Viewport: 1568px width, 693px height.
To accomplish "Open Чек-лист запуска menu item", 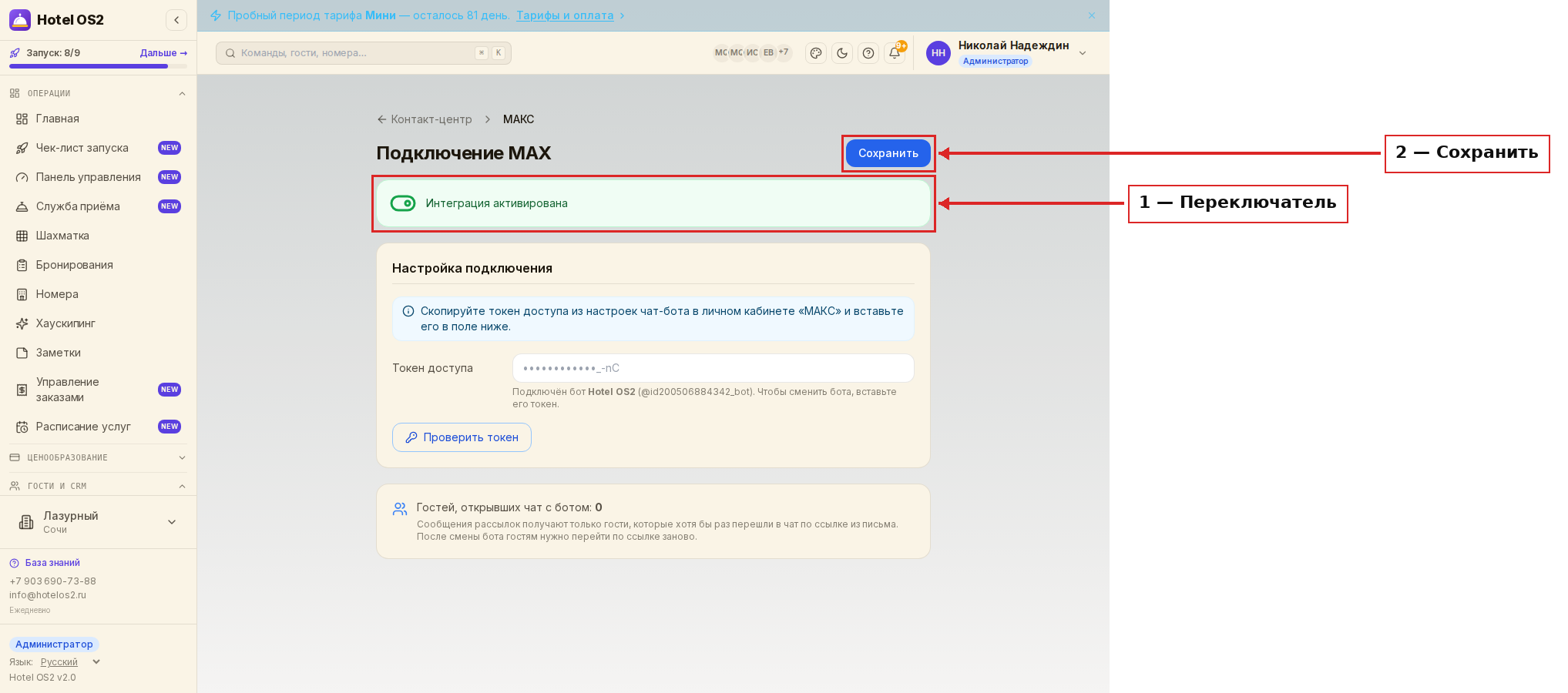I will pos(98,148).
